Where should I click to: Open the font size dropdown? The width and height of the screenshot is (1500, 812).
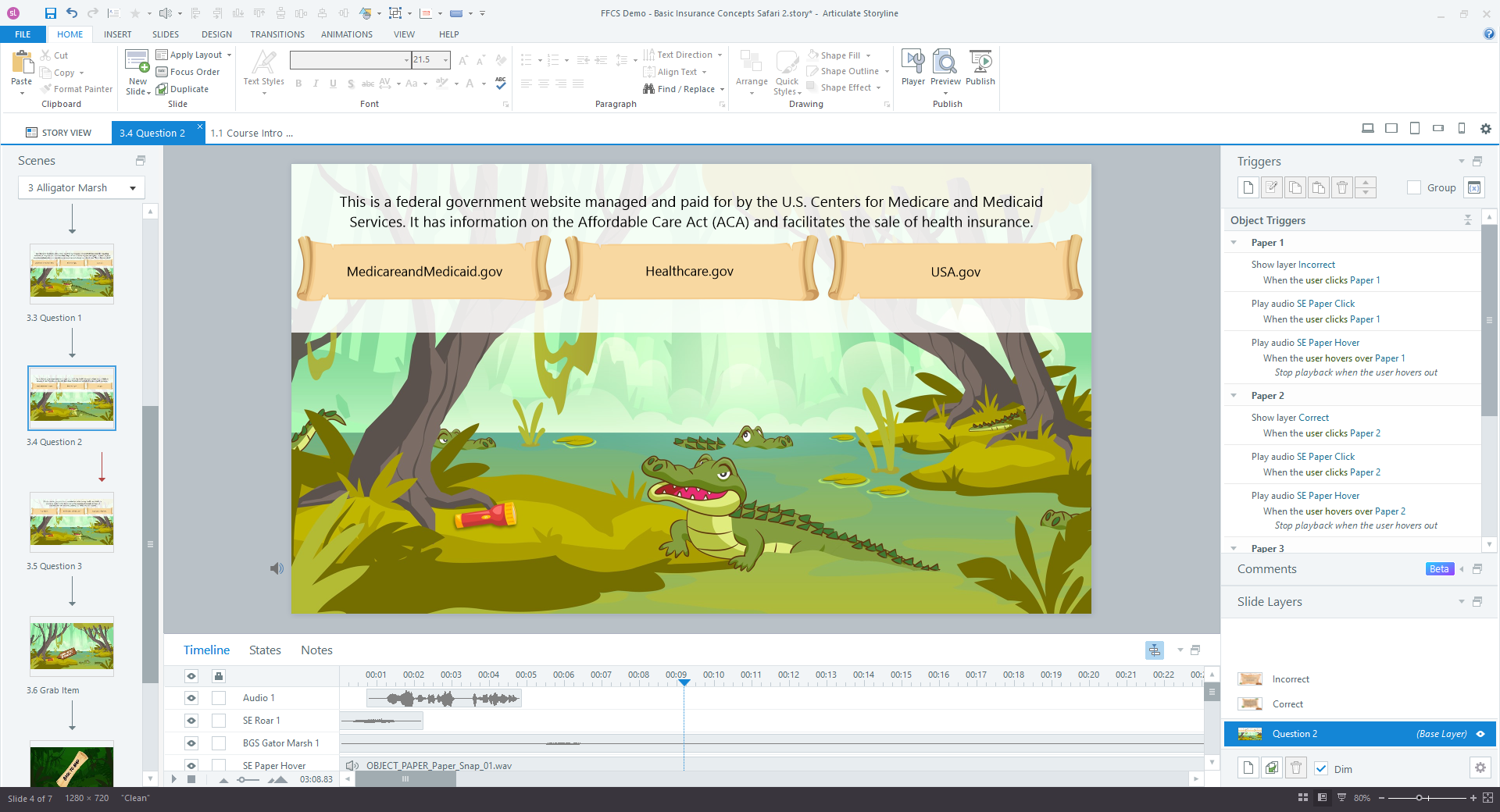coord(445,60)
